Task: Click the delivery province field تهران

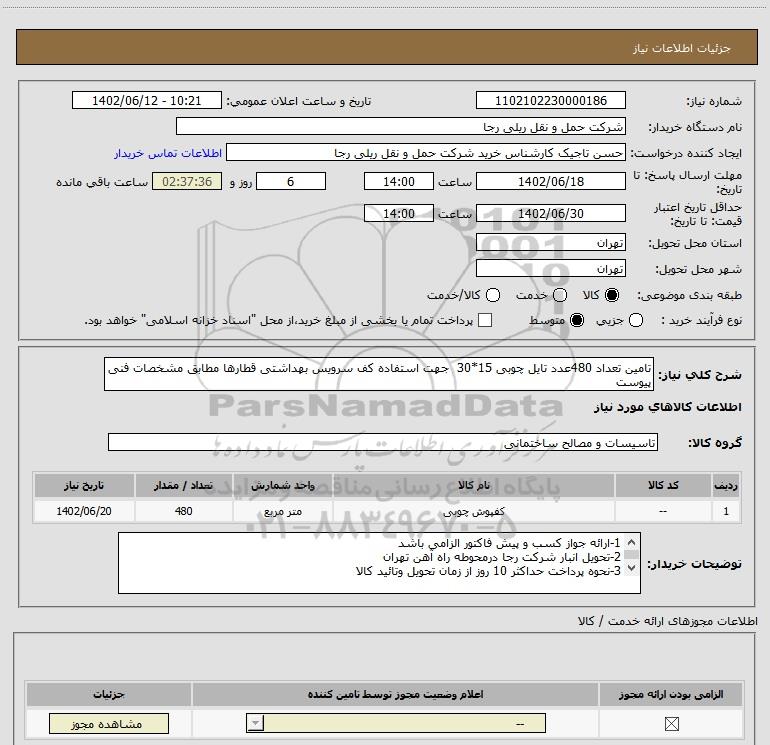Action: click(550, 243)
